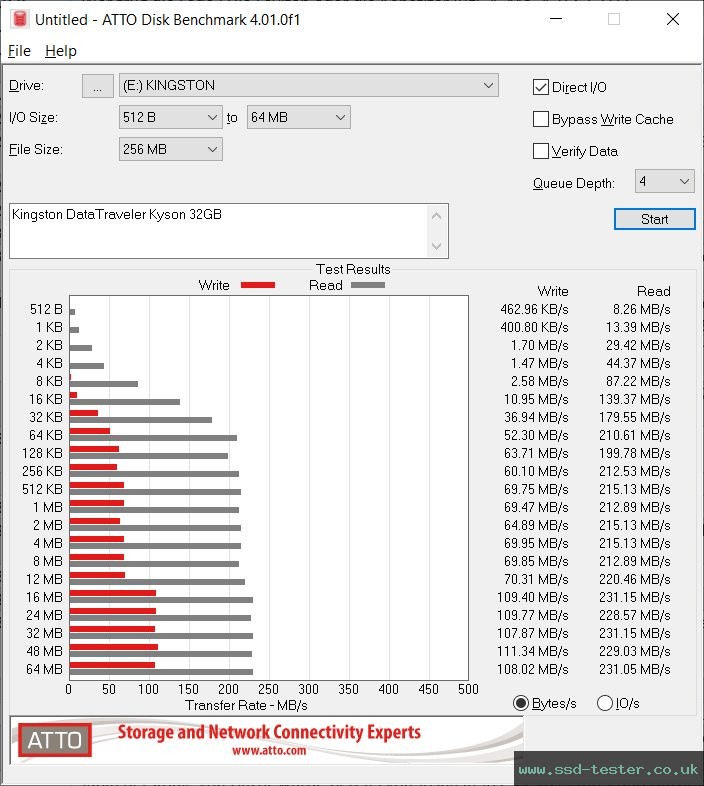This screenshot has height=786, width=704.
Task: Click the 111.34 MB/s write value
Action: [533, 651]
